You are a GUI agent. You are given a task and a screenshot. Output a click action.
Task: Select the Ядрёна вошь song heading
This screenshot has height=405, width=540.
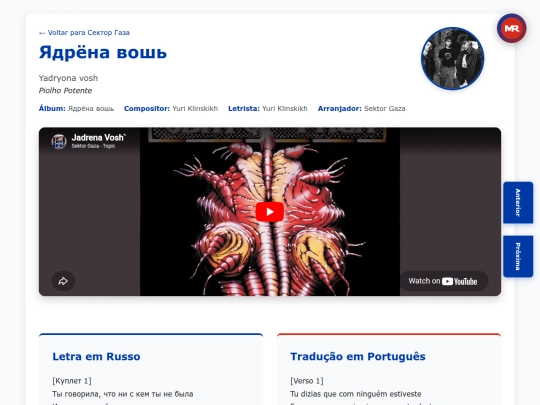coord(103,52)
